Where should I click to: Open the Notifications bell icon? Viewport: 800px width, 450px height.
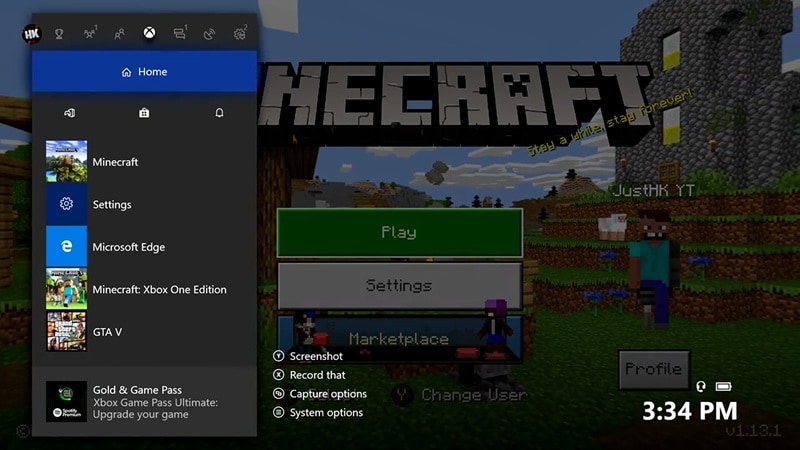pos(219,113)
